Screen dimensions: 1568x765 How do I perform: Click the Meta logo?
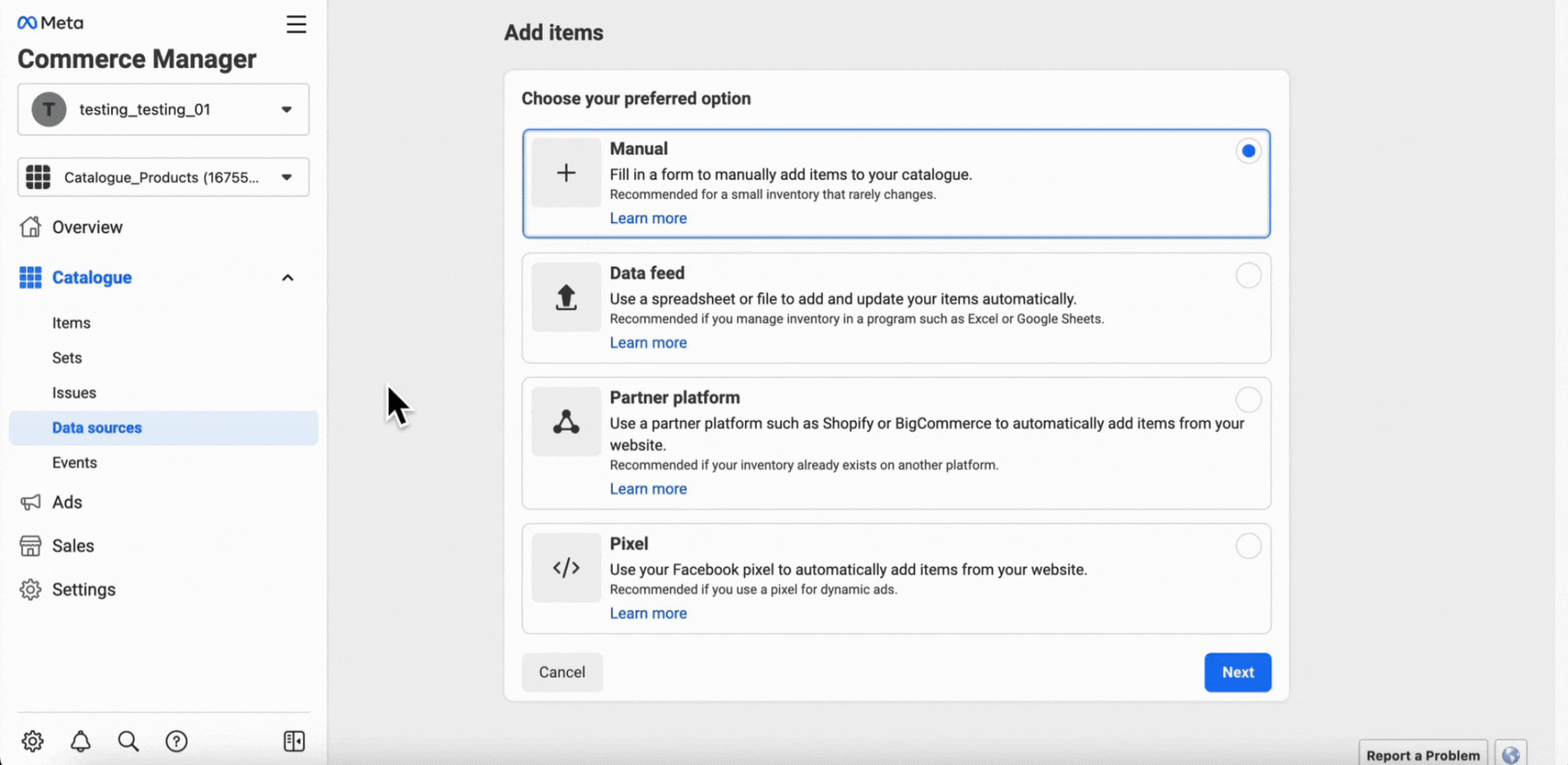[50, 23]
